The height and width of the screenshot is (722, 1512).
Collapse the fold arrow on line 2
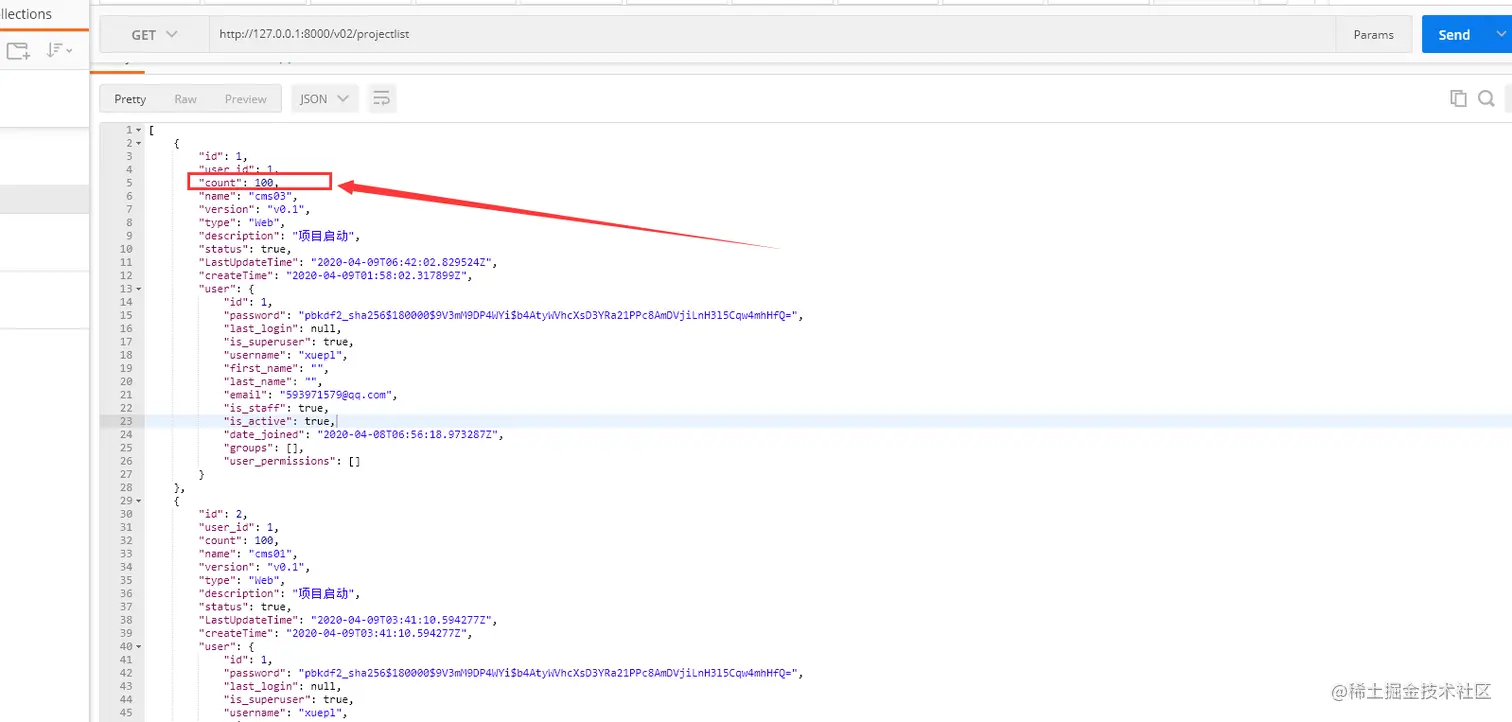coord(139,143)
